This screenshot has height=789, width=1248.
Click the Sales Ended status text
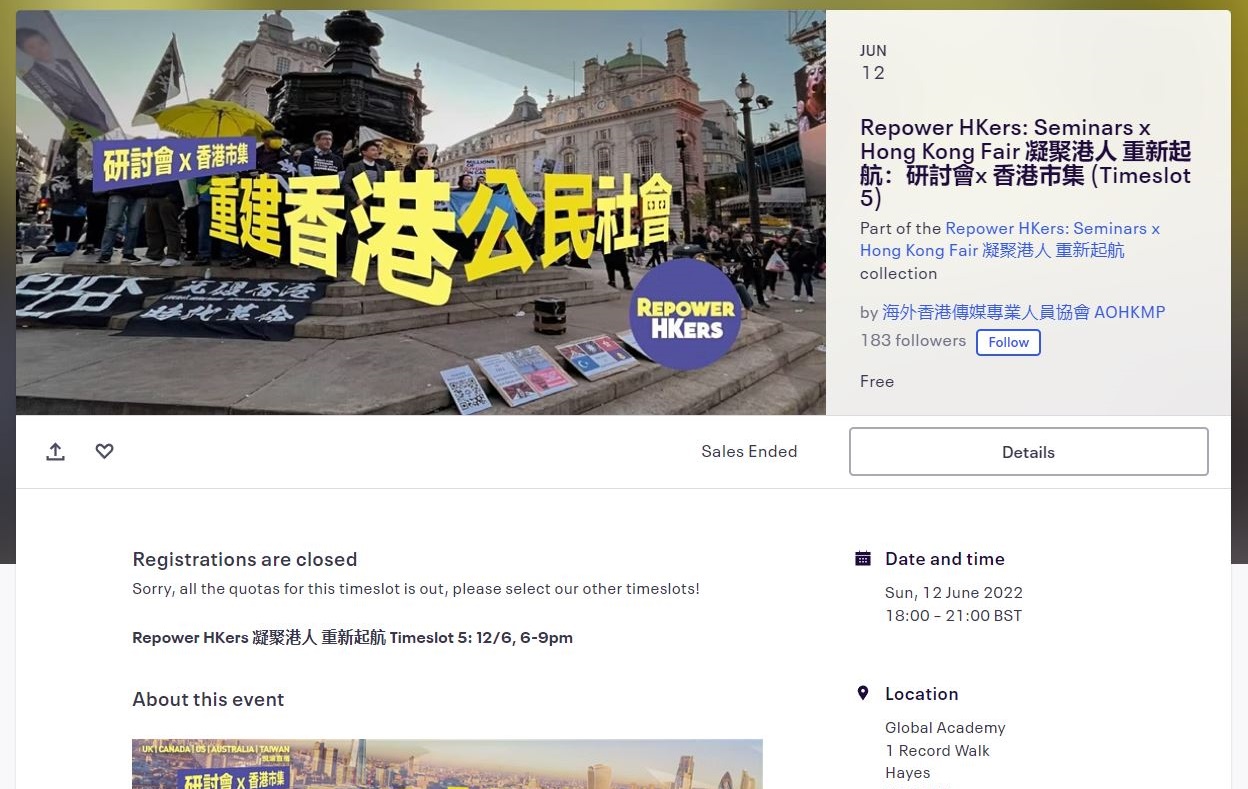pos(749,452)
